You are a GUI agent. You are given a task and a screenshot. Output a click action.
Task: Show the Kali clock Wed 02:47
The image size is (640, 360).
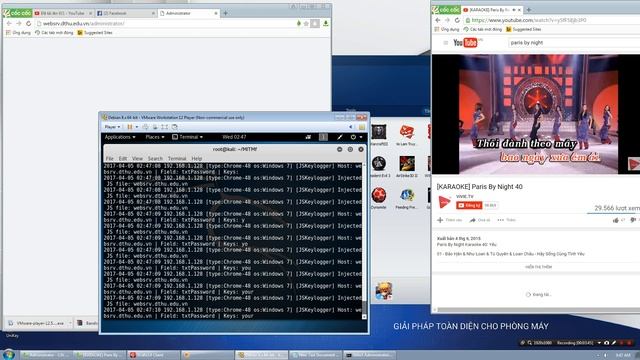pyautogui.click(x=234, y=137)
